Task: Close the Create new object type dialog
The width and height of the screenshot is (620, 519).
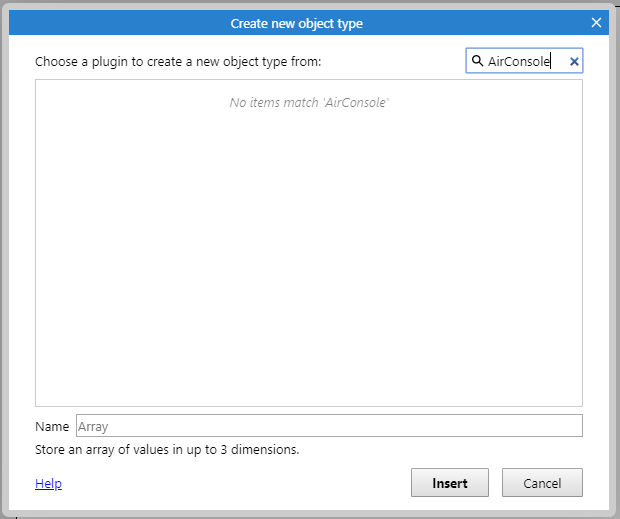Action: 596,23
